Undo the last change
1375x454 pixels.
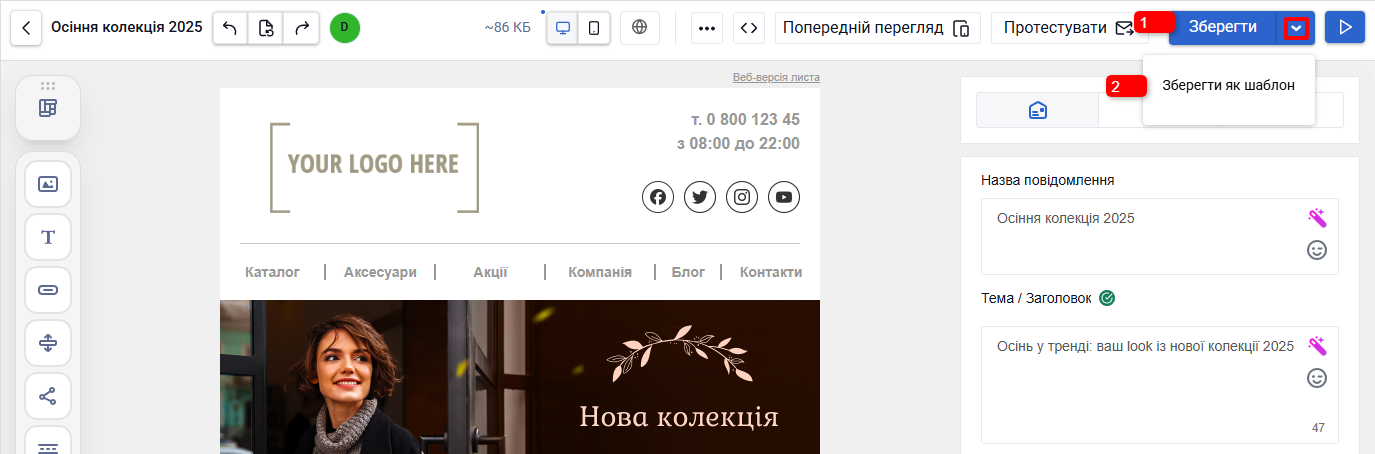point(230,28)
